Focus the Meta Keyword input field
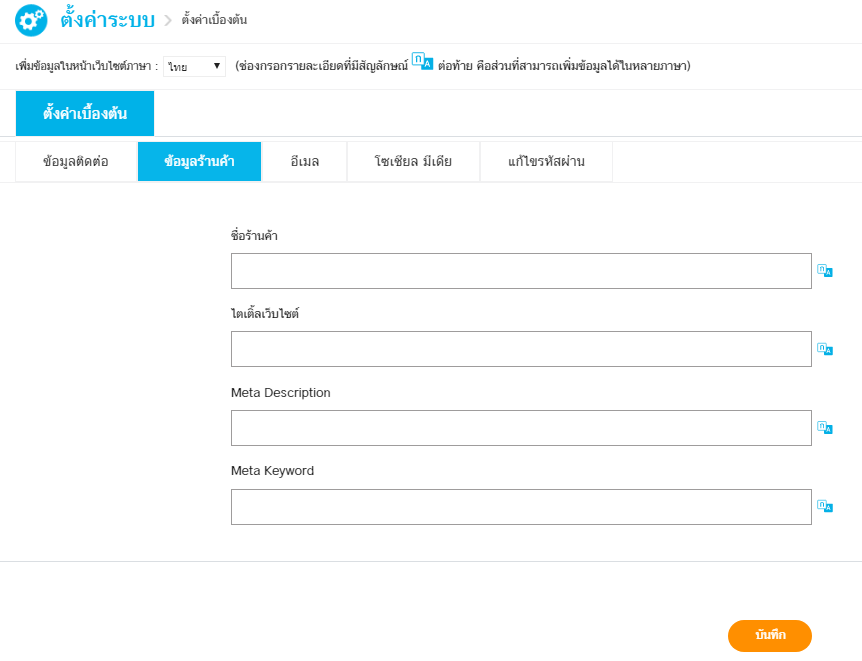This screenshot has height=661, width=862. (x=521, y=507)
